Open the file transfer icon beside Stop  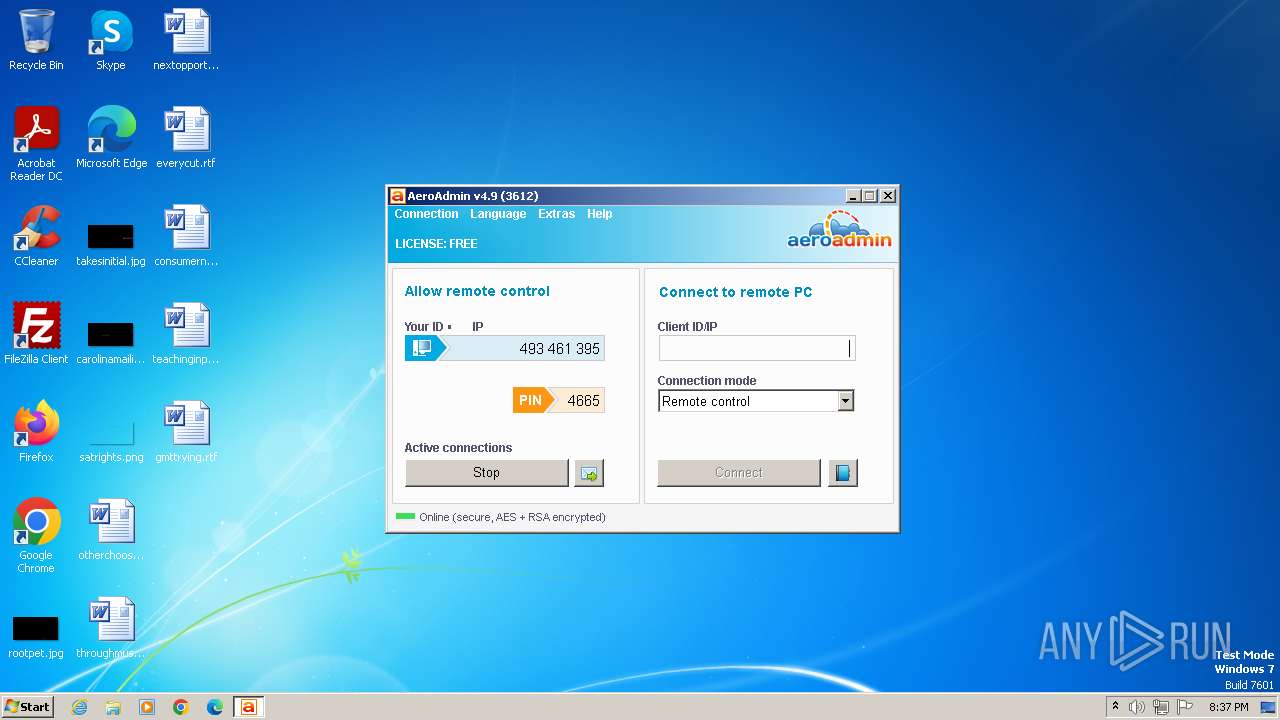click(589, 473)
